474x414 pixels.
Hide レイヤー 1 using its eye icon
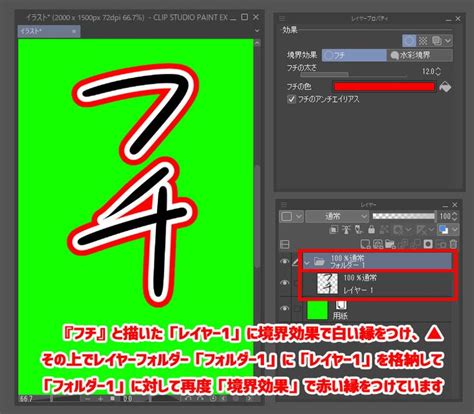(284, 283)
